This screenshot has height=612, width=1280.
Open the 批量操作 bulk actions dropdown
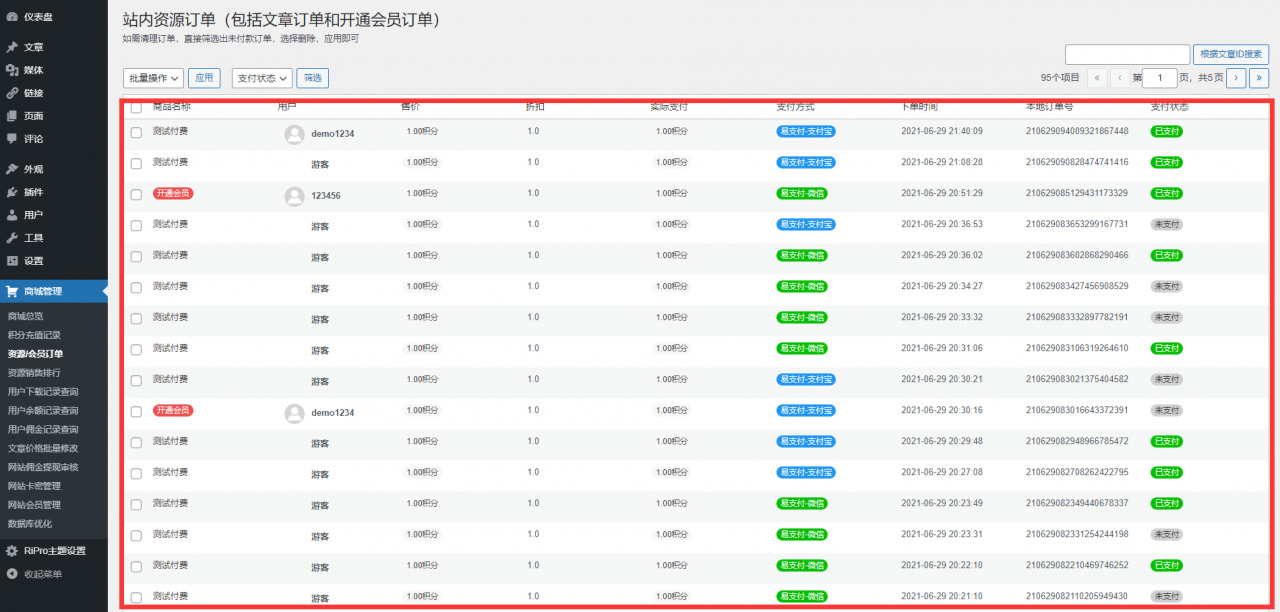pos(154,78)
